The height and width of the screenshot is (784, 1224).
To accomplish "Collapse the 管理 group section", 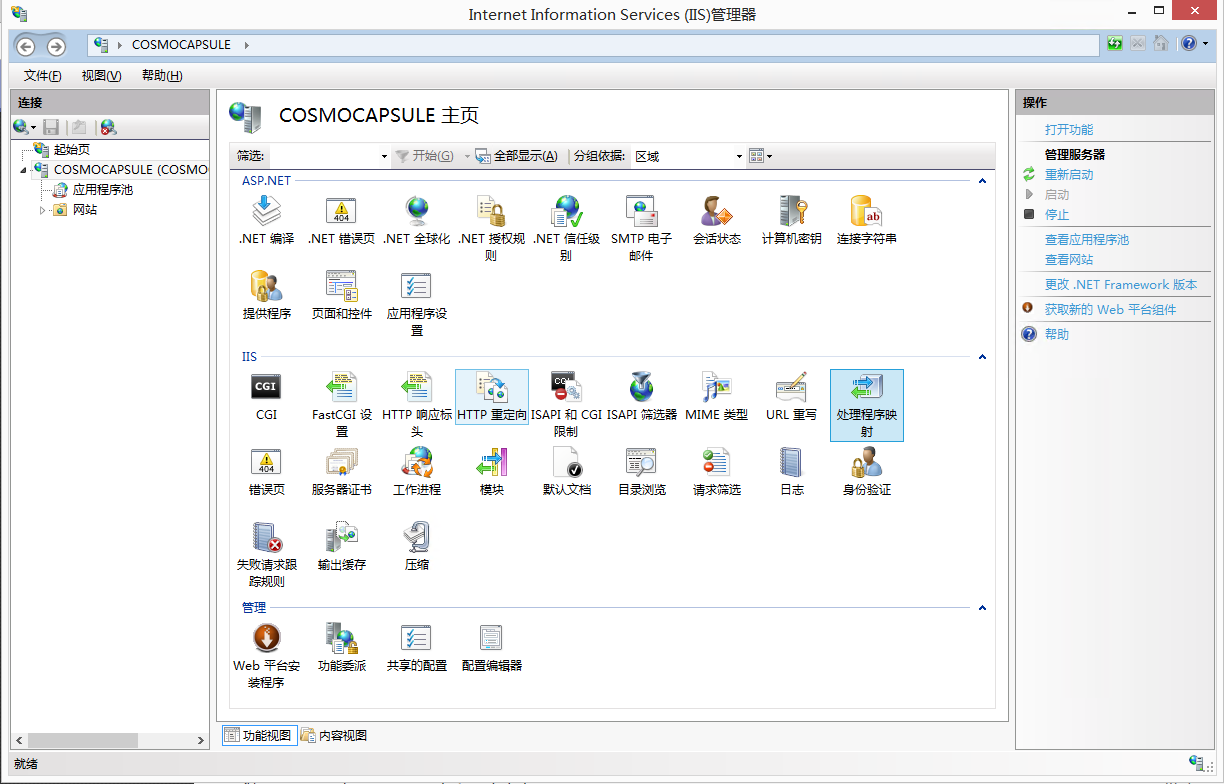I will [x=982, y=608].
